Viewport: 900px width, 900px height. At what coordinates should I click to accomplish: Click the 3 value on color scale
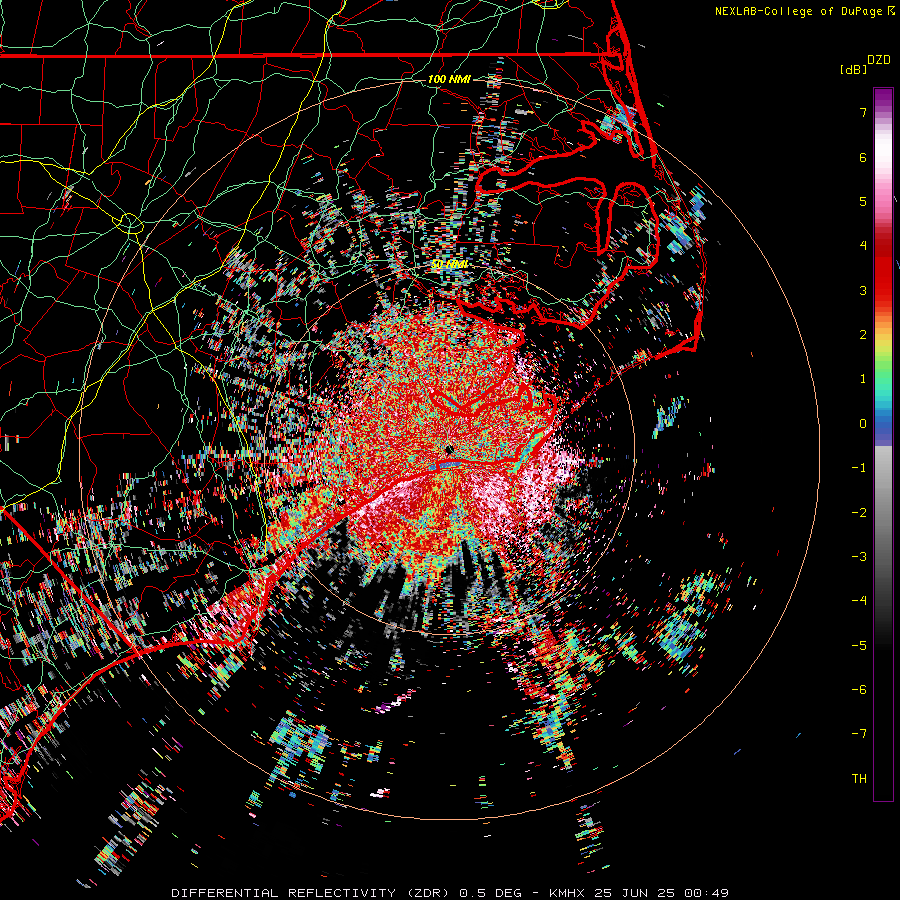pos(863,290)
